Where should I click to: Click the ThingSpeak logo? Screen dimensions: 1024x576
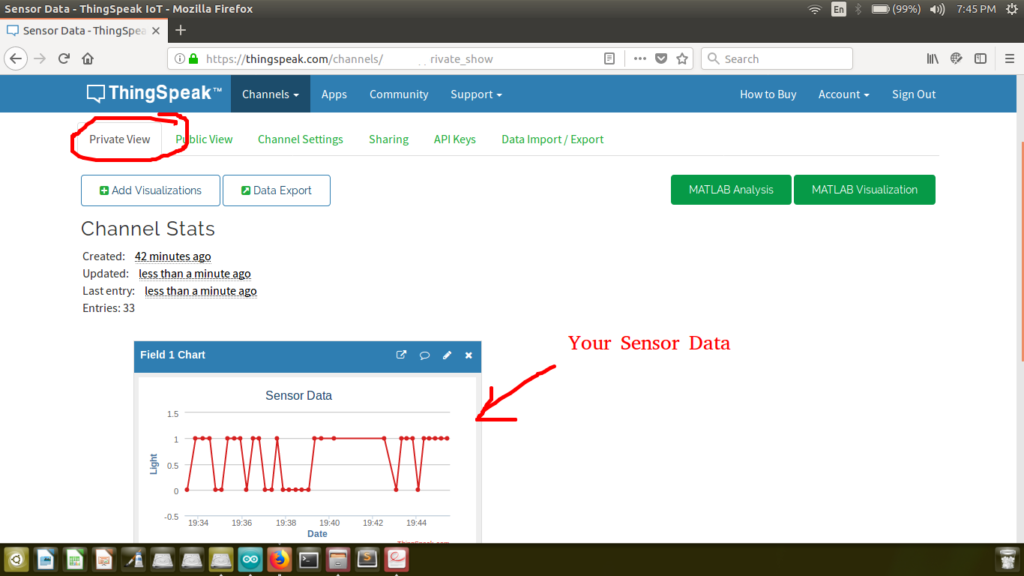point(154,93)
